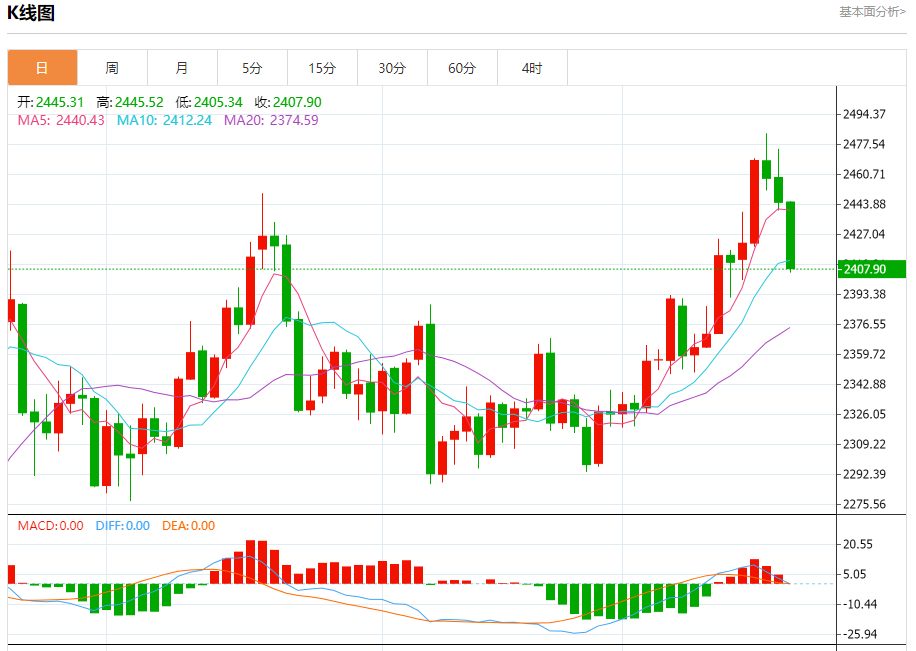
Task: Switch to the 月 monthly tab
Action: pos(182,68)
